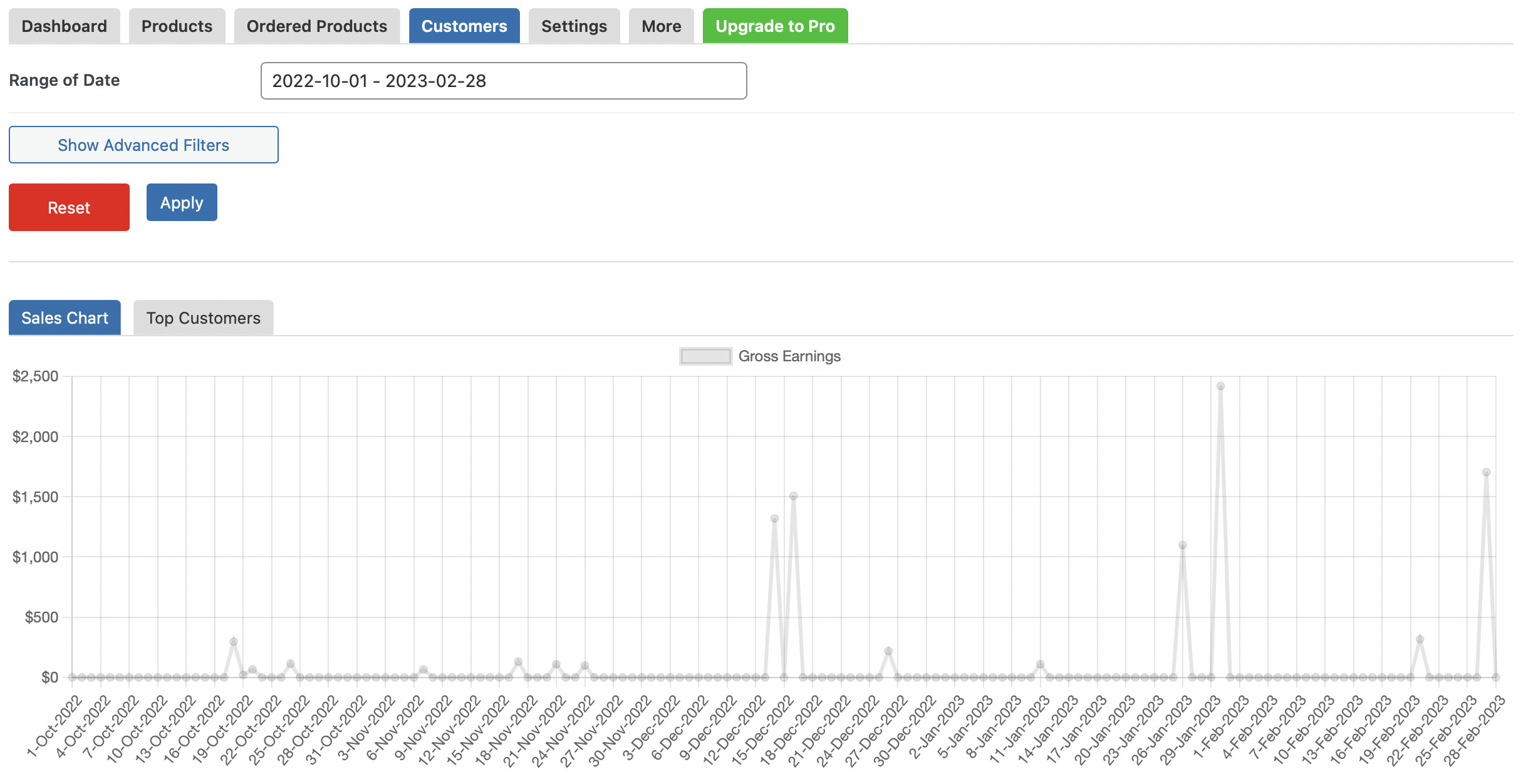Click the data point near 26-Jan-2023 peak

pos(1182,545)
